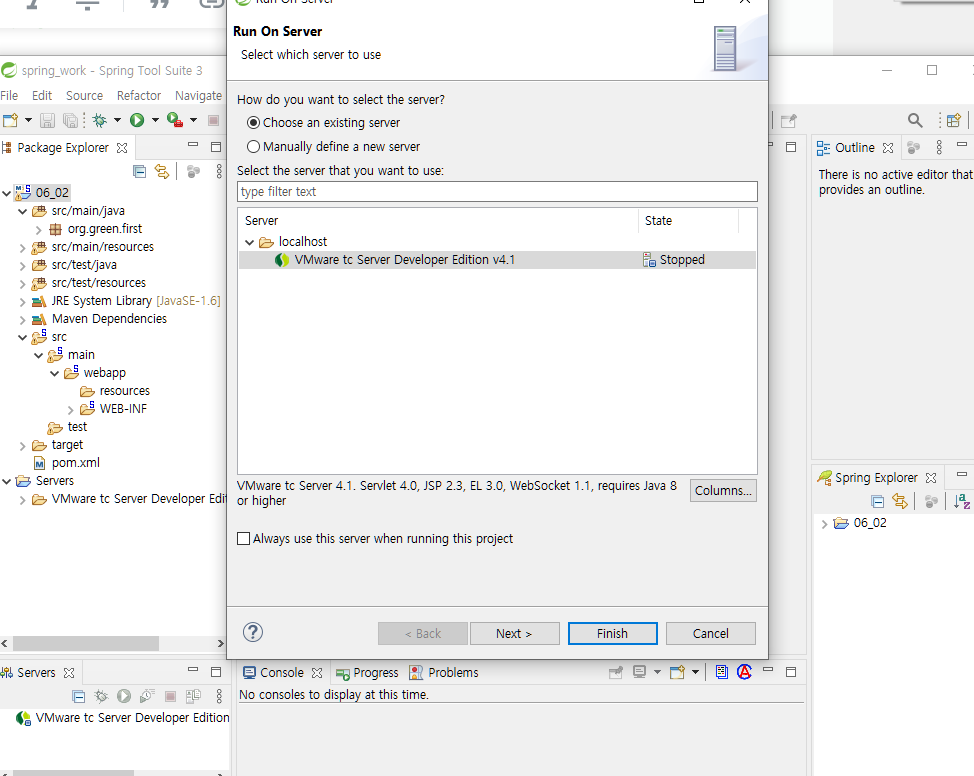Switch to the Problems tab
Viewport: 974px width, 776px height.
pyautogui.click(x=444, y=673)
